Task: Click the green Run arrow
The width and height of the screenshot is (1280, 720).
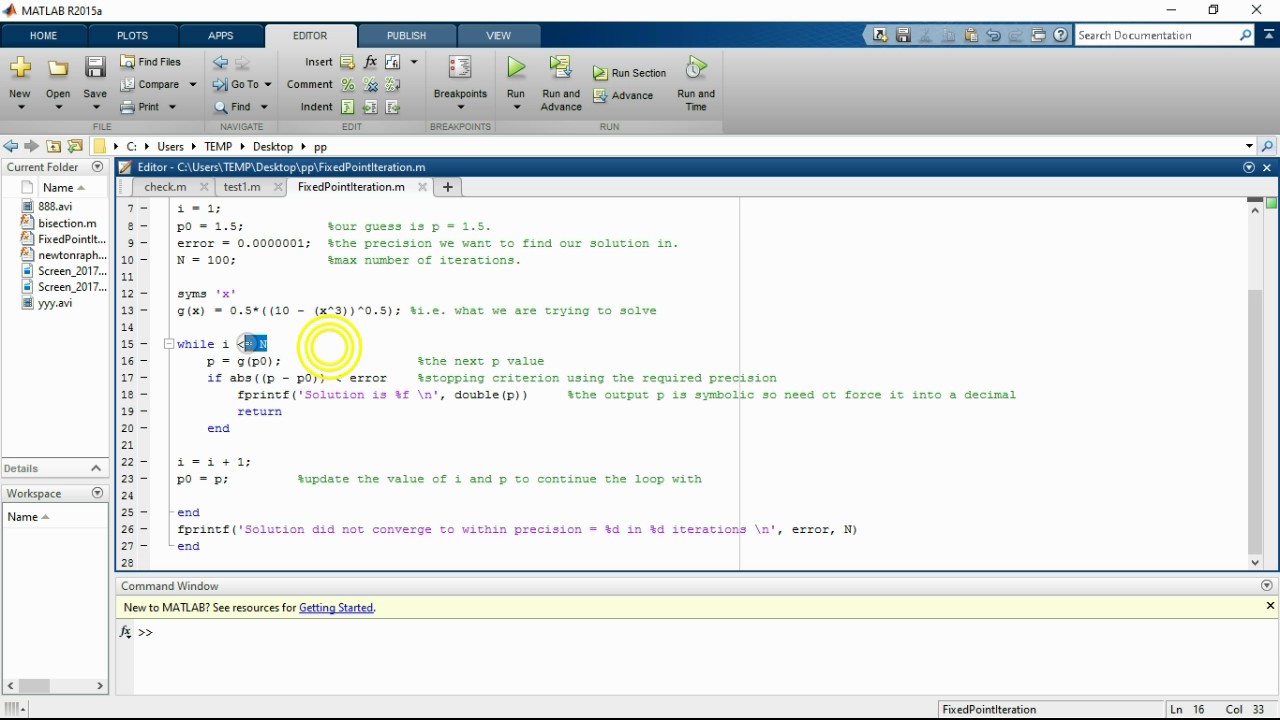Action: [x=516, y=68]
